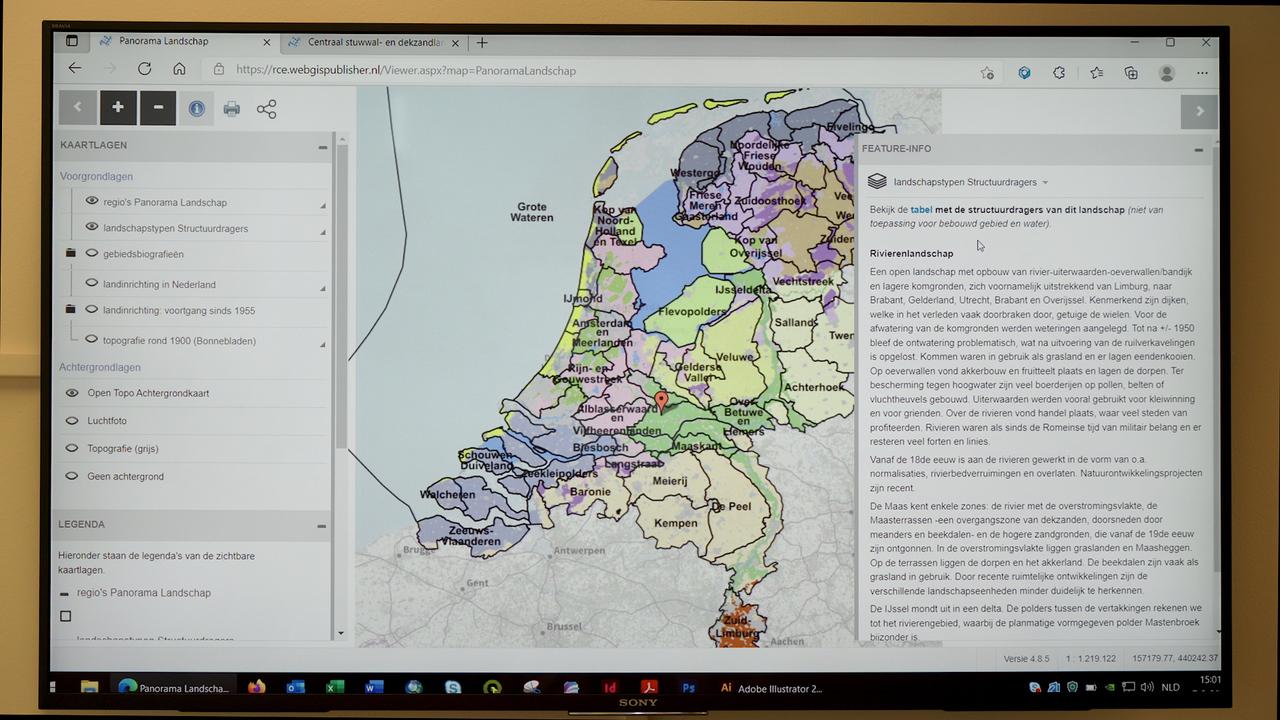Show the gebiedsbiografieën layer group
Screen dimensions: 1280x720
pos(92,253)
